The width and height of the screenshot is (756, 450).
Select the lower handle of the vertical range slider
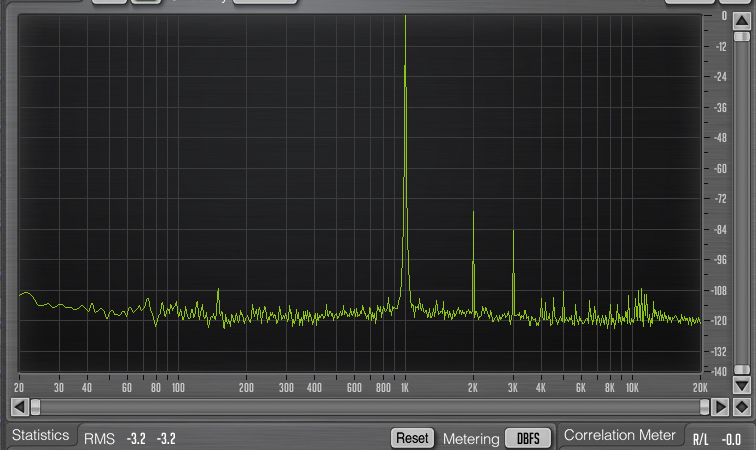[742, 369]
